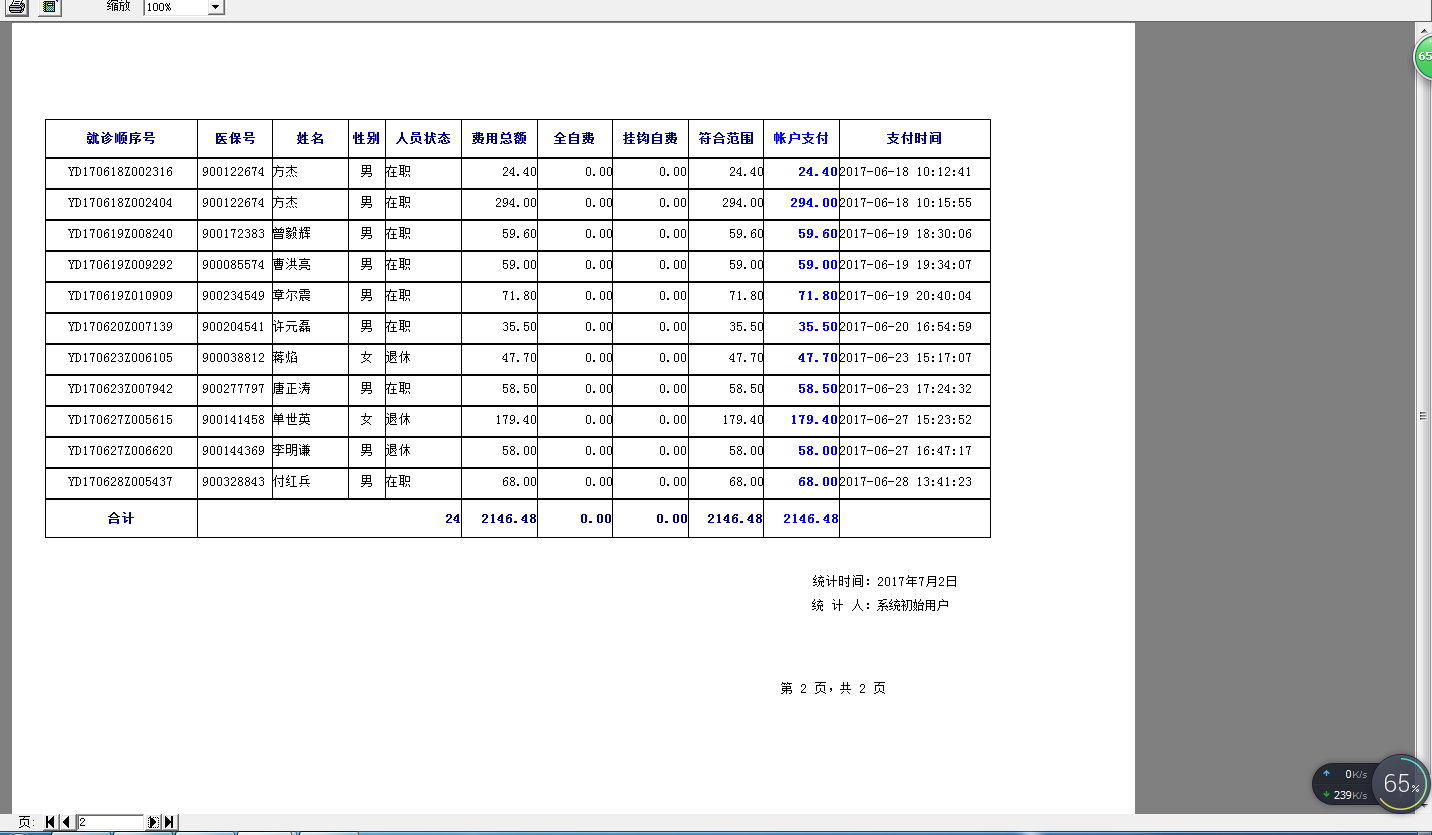Select the 姓名 column header

tap(311, 139)
